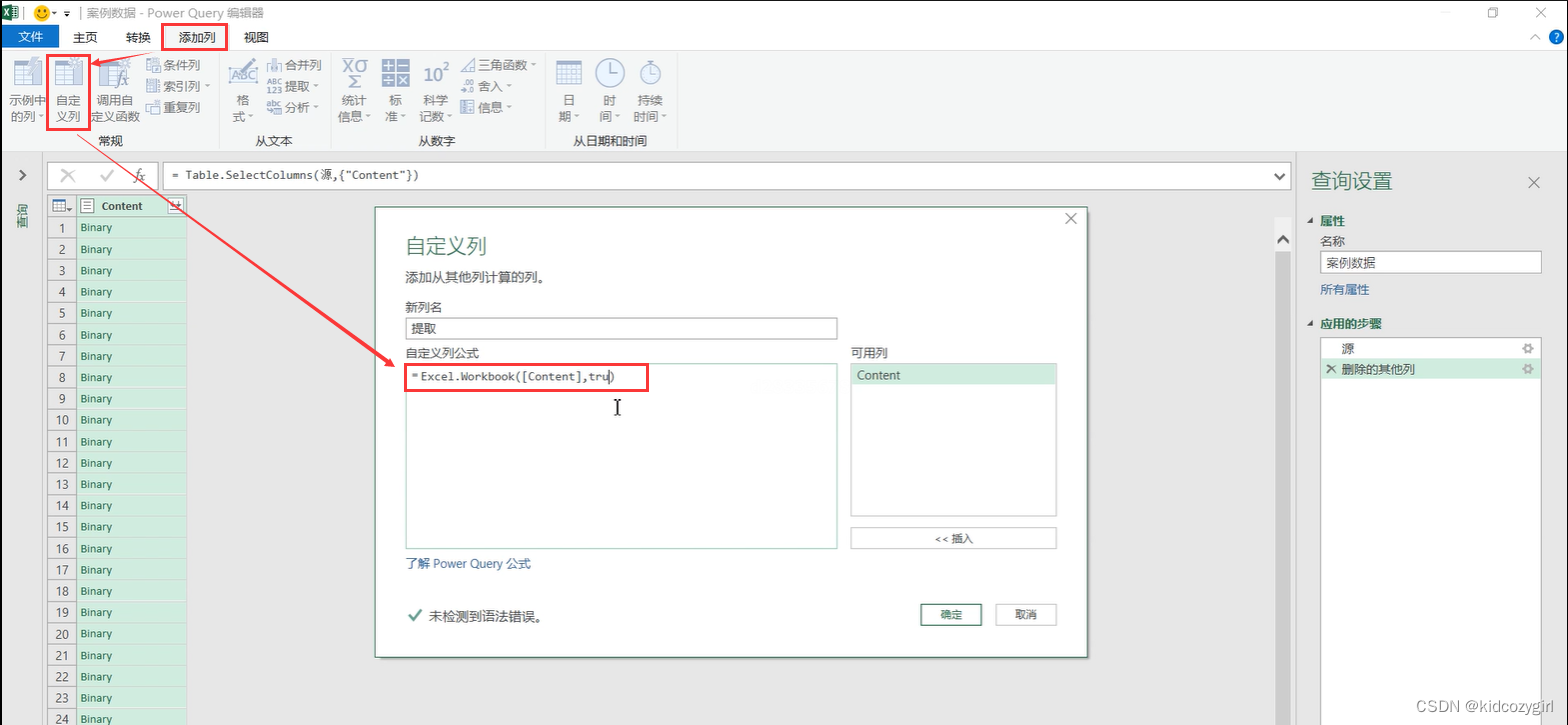The height and width of the screenshot is (725, 1568).
Task: Delete the 删除的其他列 step with X icon
Action: click(x=1330, y=369)
